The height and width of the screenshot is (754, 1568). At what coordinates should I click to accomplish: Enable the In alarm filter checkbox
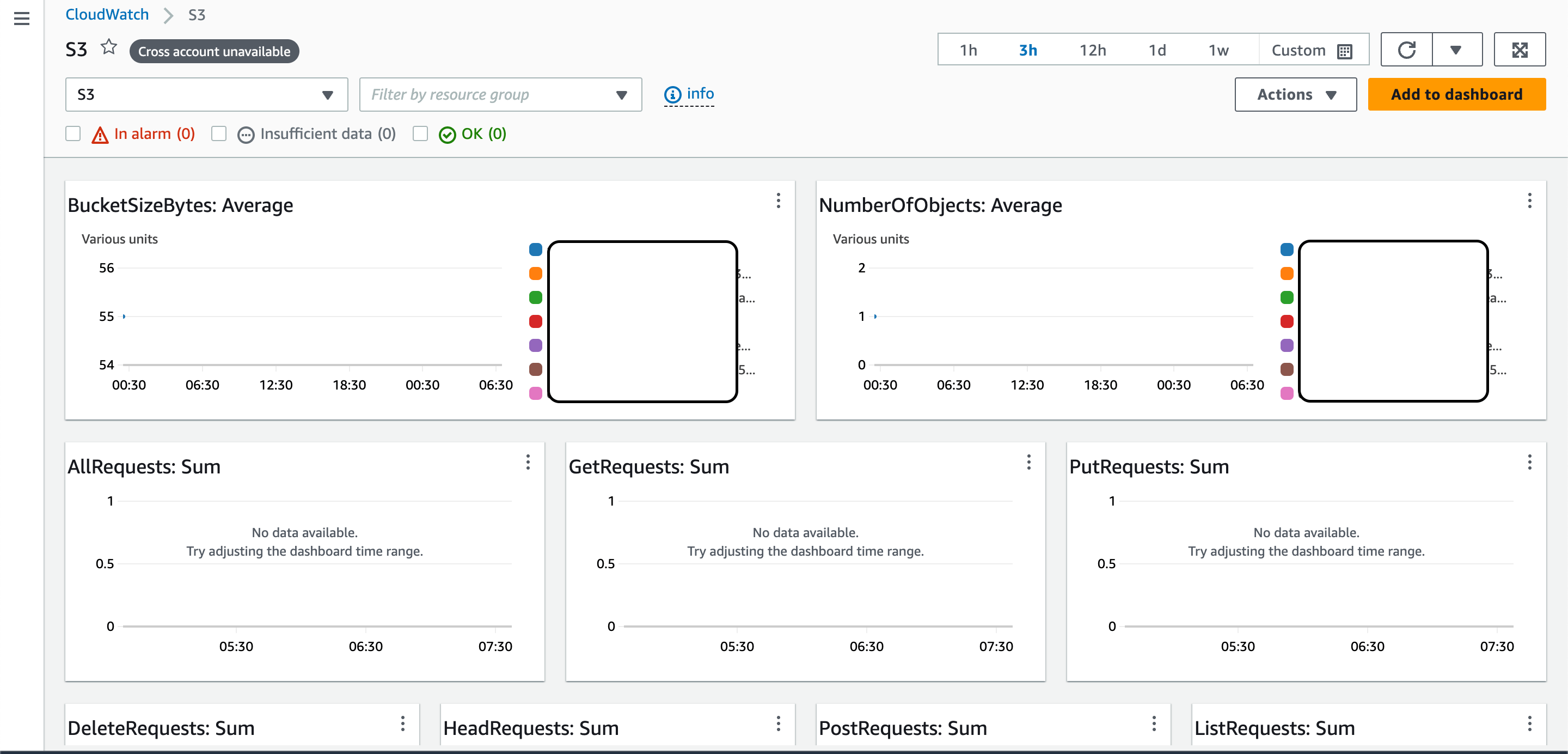72,133
